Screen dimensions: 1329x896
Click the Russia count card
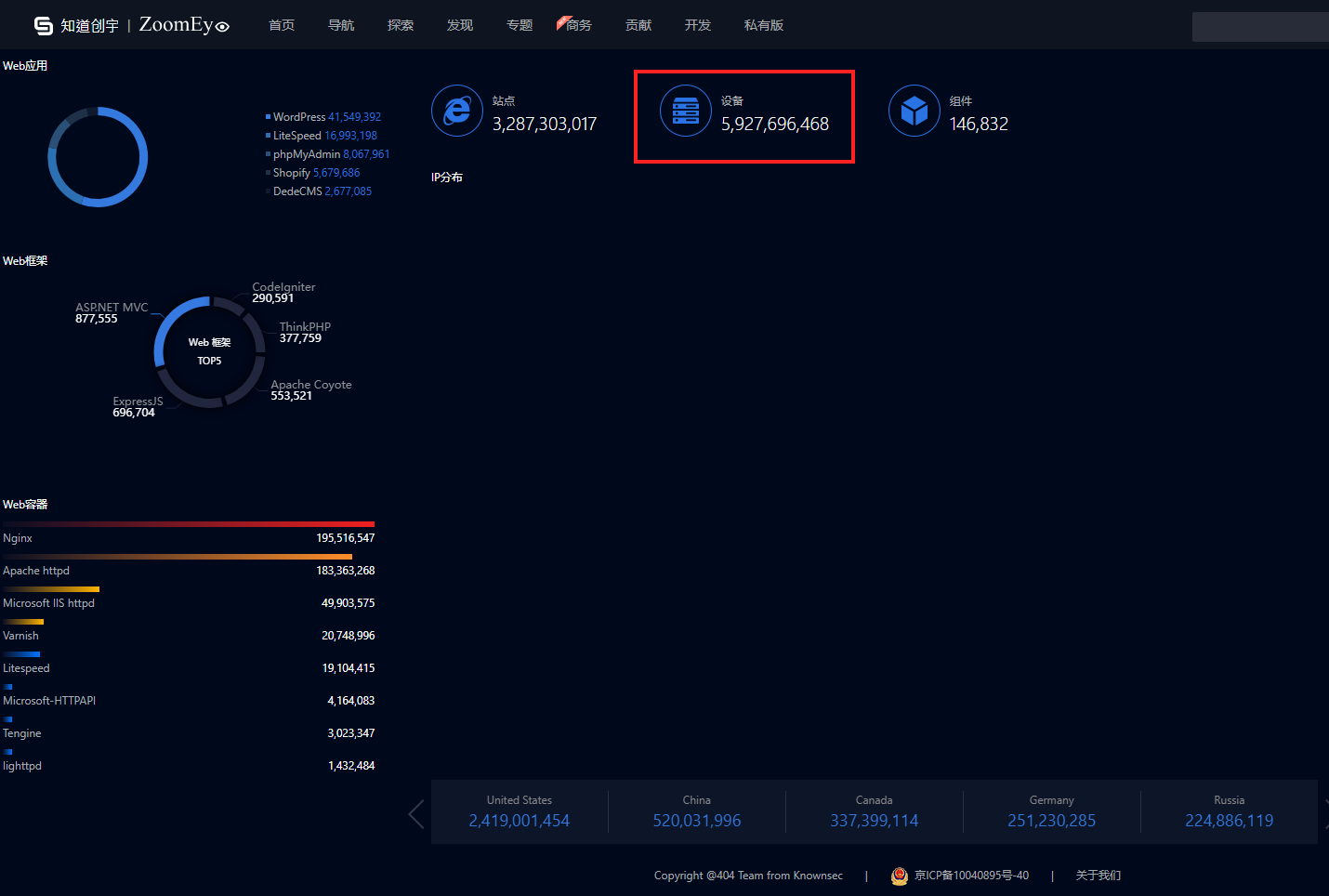(x=1230, y=812)
